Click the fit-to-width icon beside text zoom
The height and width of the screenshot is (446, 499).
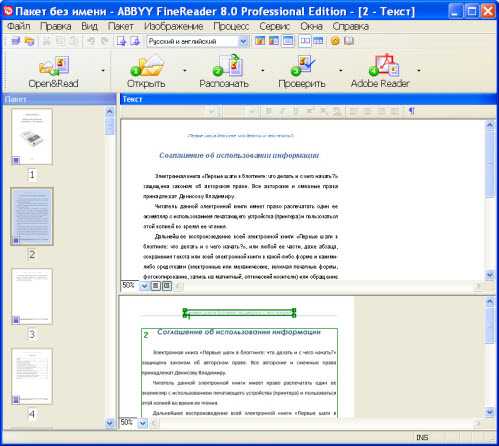pyautogui.click(x=156, y=286)
